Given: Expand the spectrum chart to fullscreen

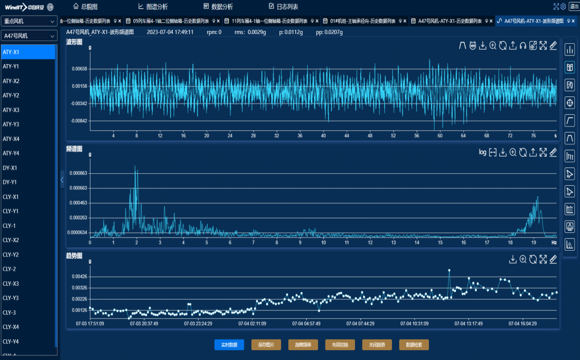Looking at the screenshot, I should (543, 152).
